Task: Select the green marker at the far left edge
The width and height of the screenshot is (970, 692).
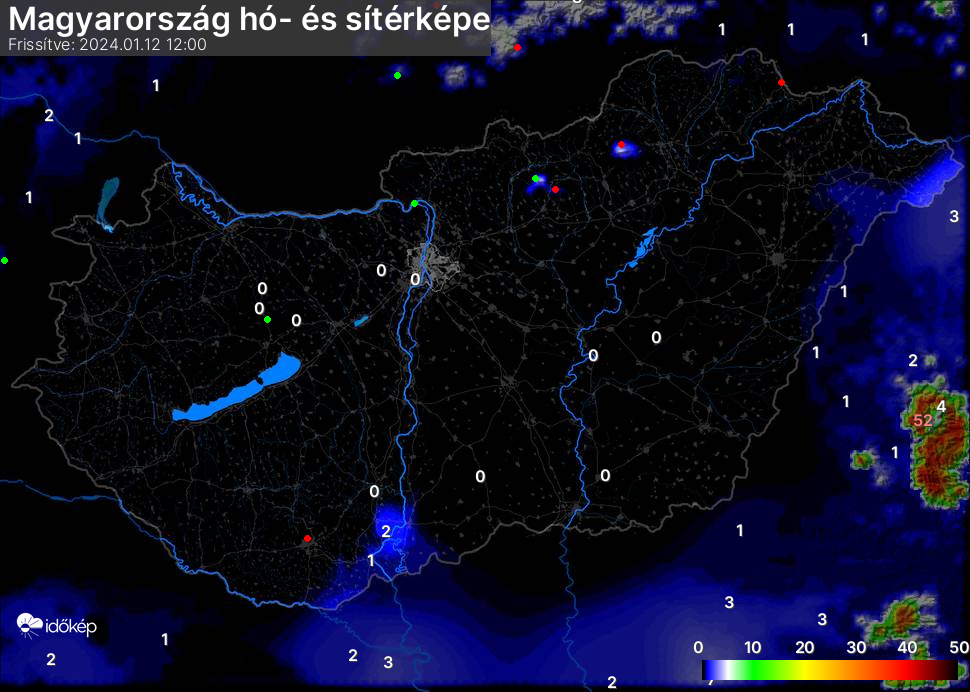Action: click(5, 260)
